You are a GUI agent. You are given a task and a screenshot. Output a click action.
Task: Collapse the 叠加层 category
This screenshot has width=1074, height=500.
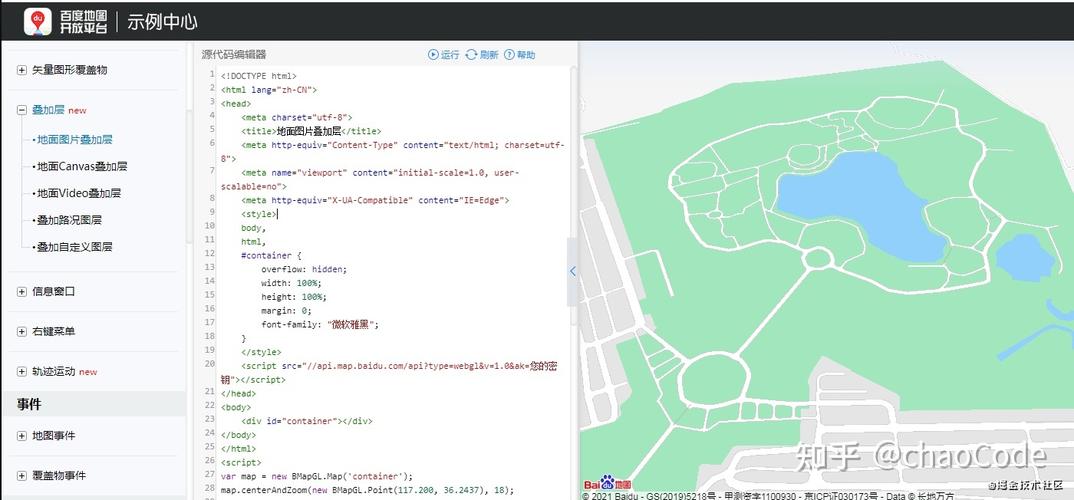tap(22, 110)
